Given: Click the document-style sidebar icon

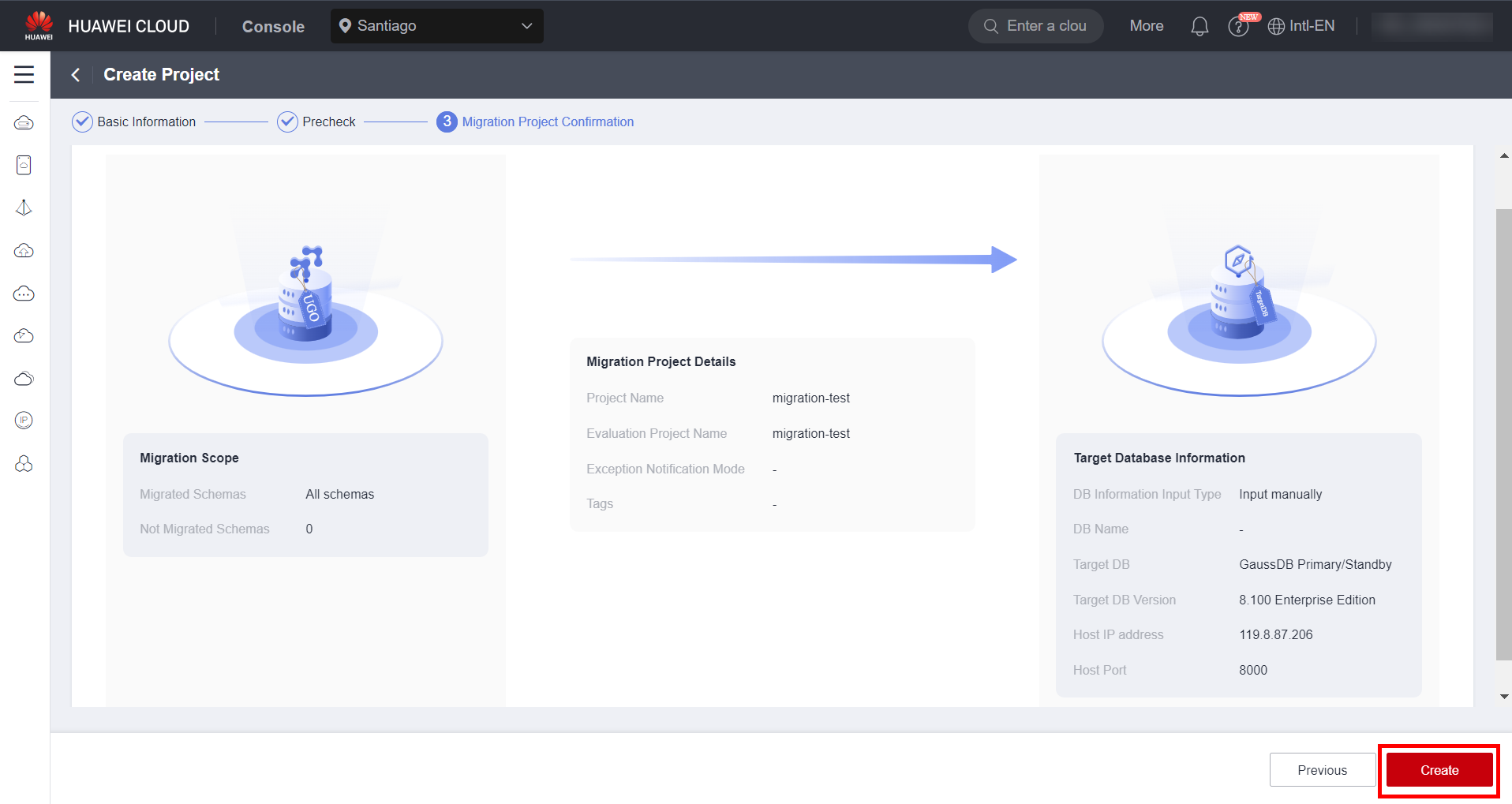Looking at the screenshot, I should (24, 165).
